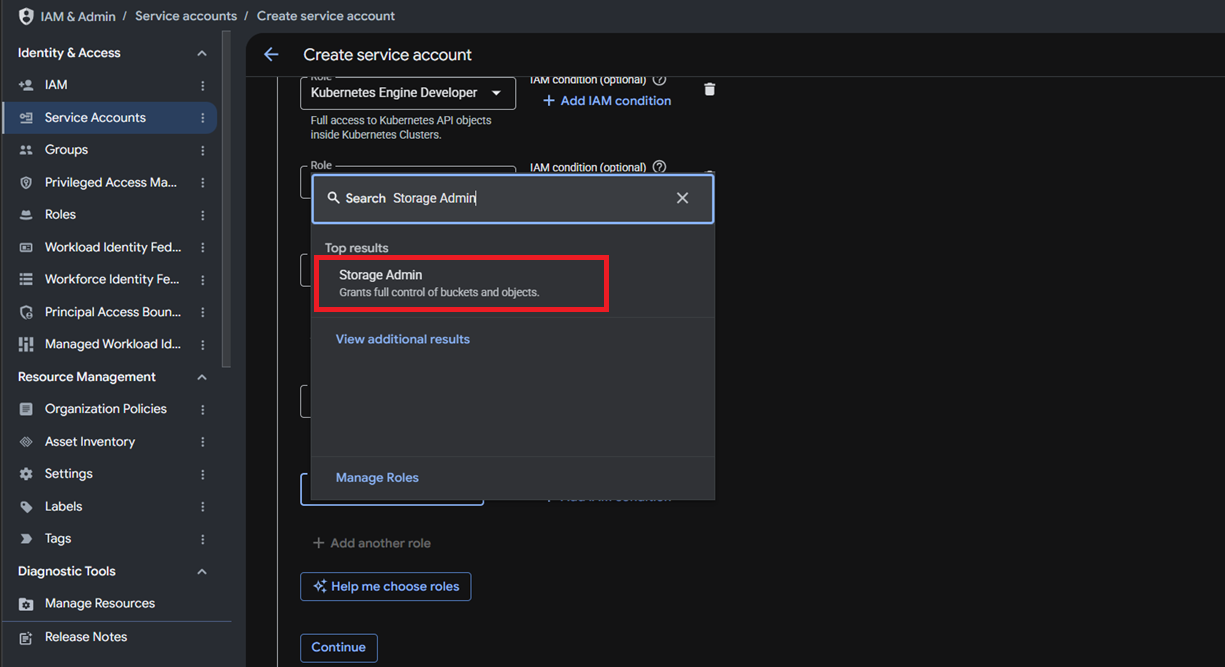1225x667 pixels.
Task: Open the three-dot menu next to Labels
Action: pos(203,507)
